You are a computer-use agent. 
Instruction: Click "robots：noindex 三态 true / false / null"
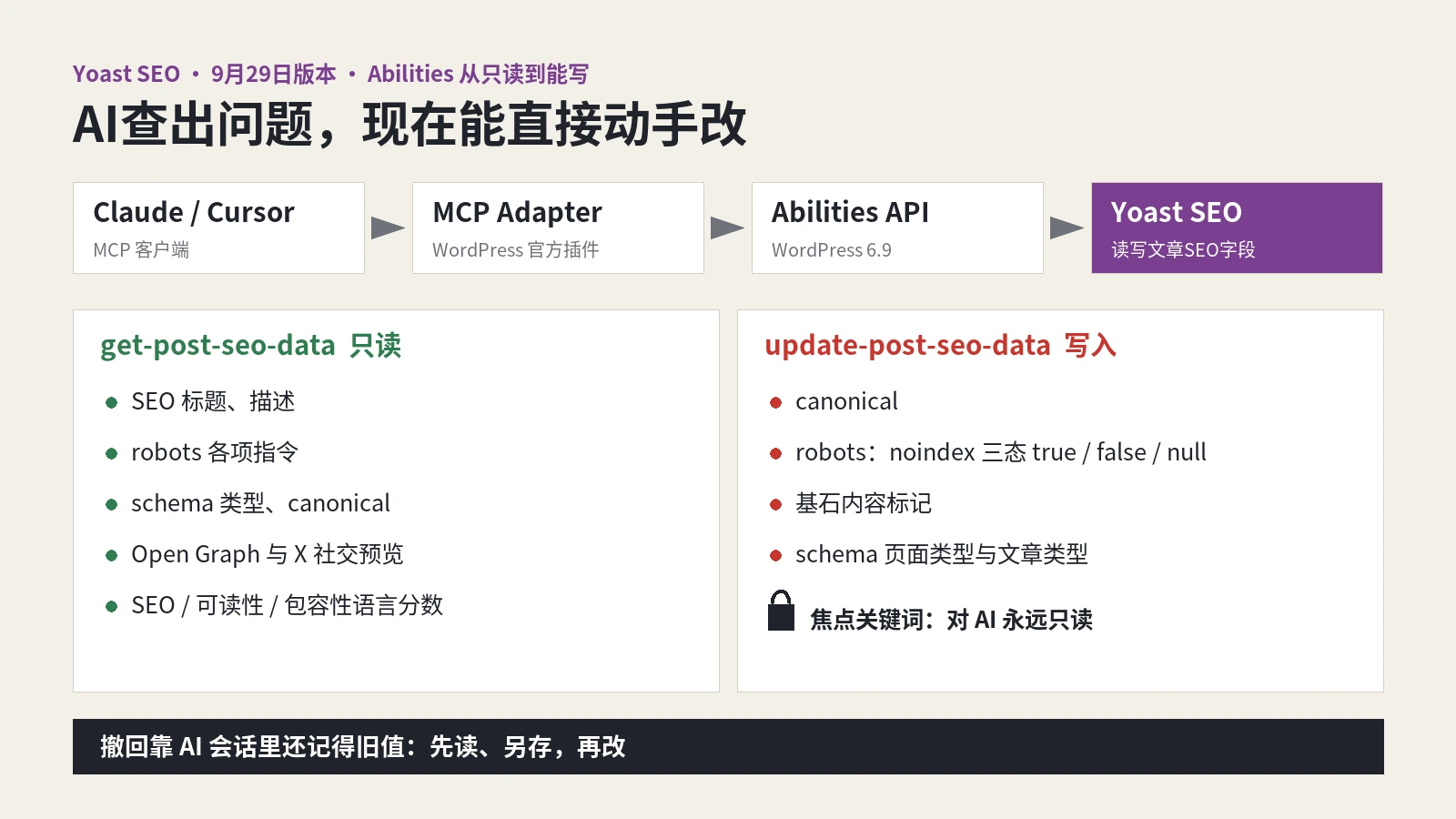pyautogui.click(x=1001, y=452)
